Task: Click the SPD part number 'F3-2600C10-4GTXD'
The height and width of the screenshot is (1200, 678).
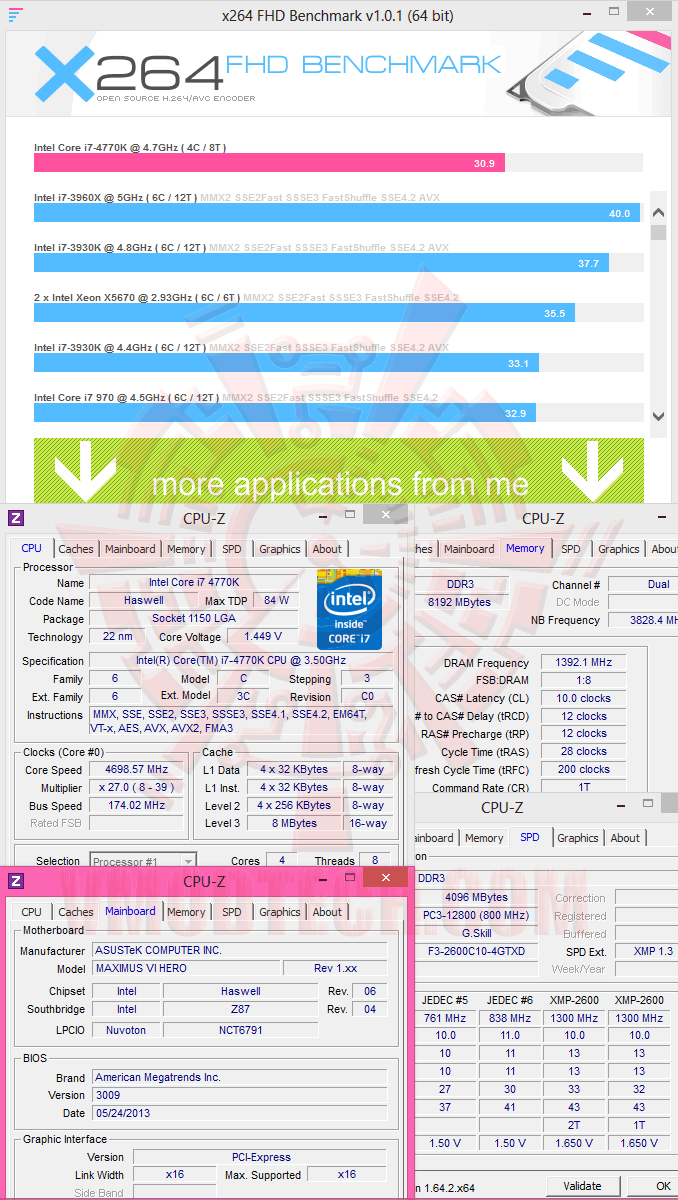Action: (x=475, y=952)
